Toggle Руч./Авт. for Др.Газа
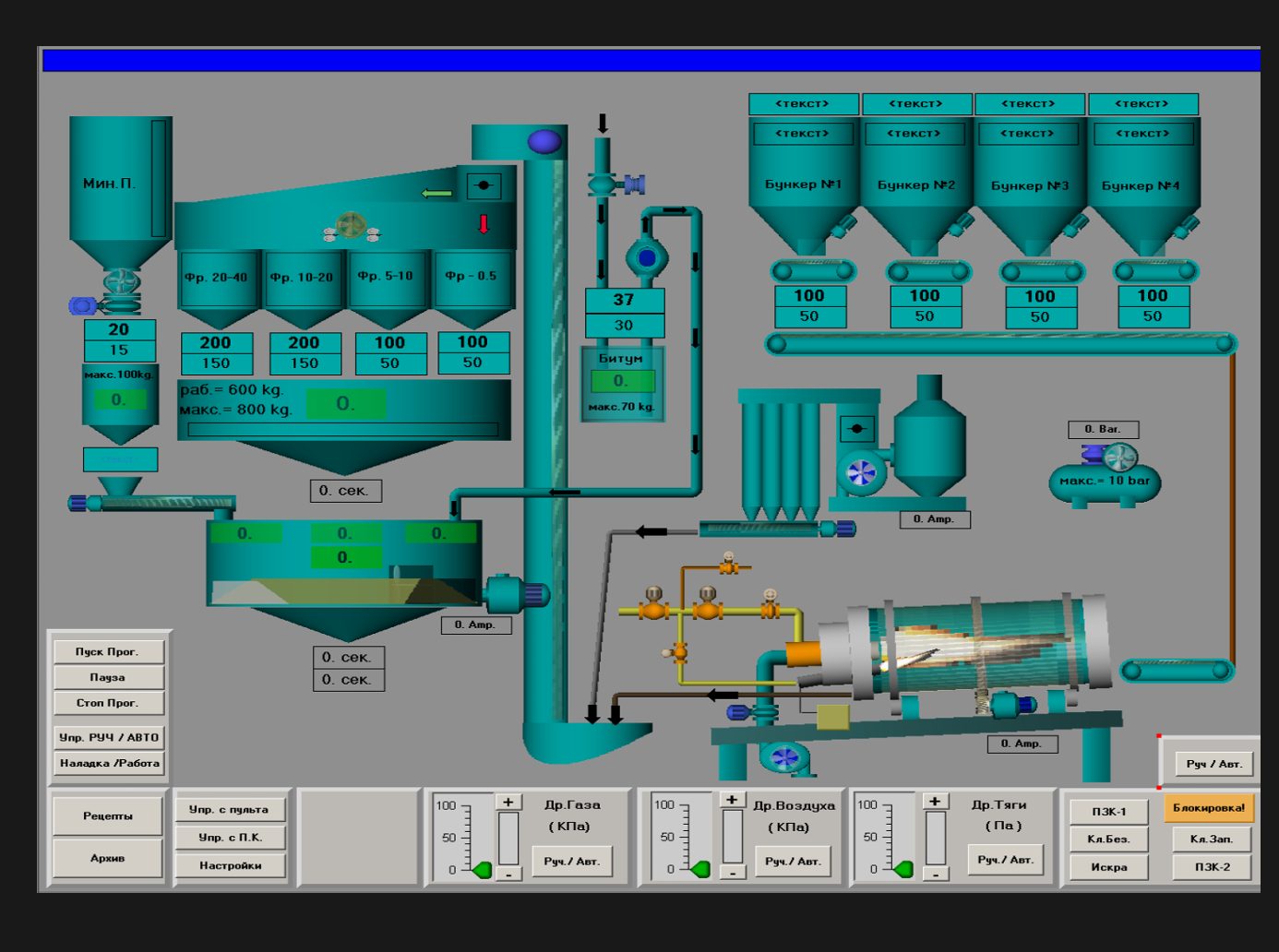The image size is (1279, 952). (x=572, y=861)
